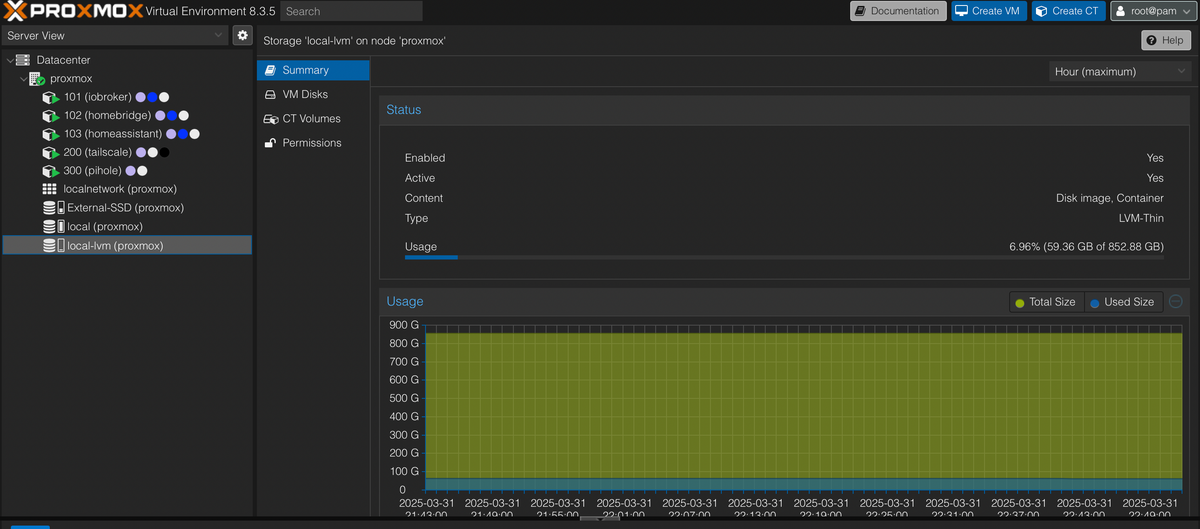
Task: Open the Hour (maximum) timeframe dropdown
Action: [1120, 72]
